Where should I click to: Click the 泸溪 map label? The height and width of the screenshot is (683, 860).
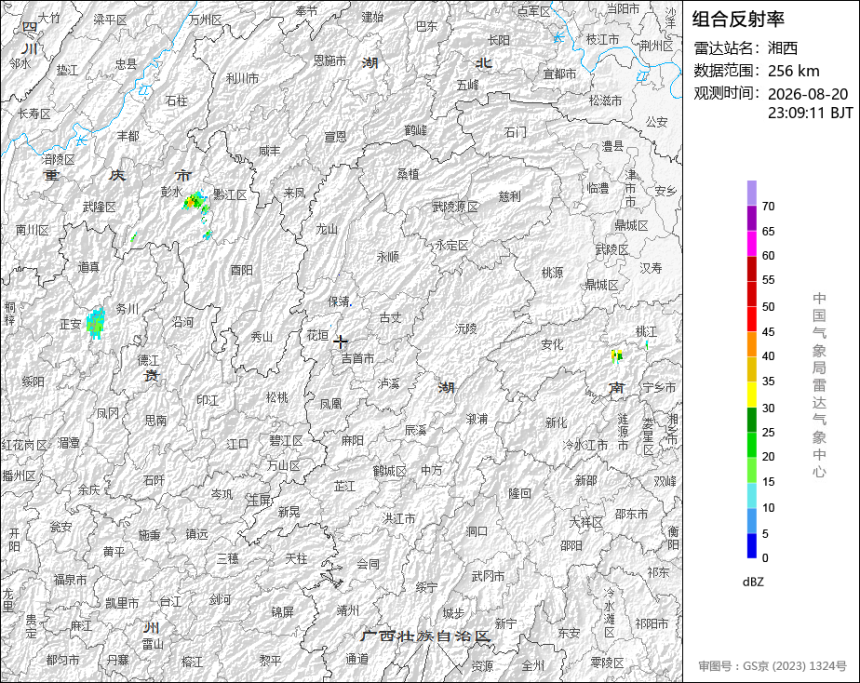point(388,383)
